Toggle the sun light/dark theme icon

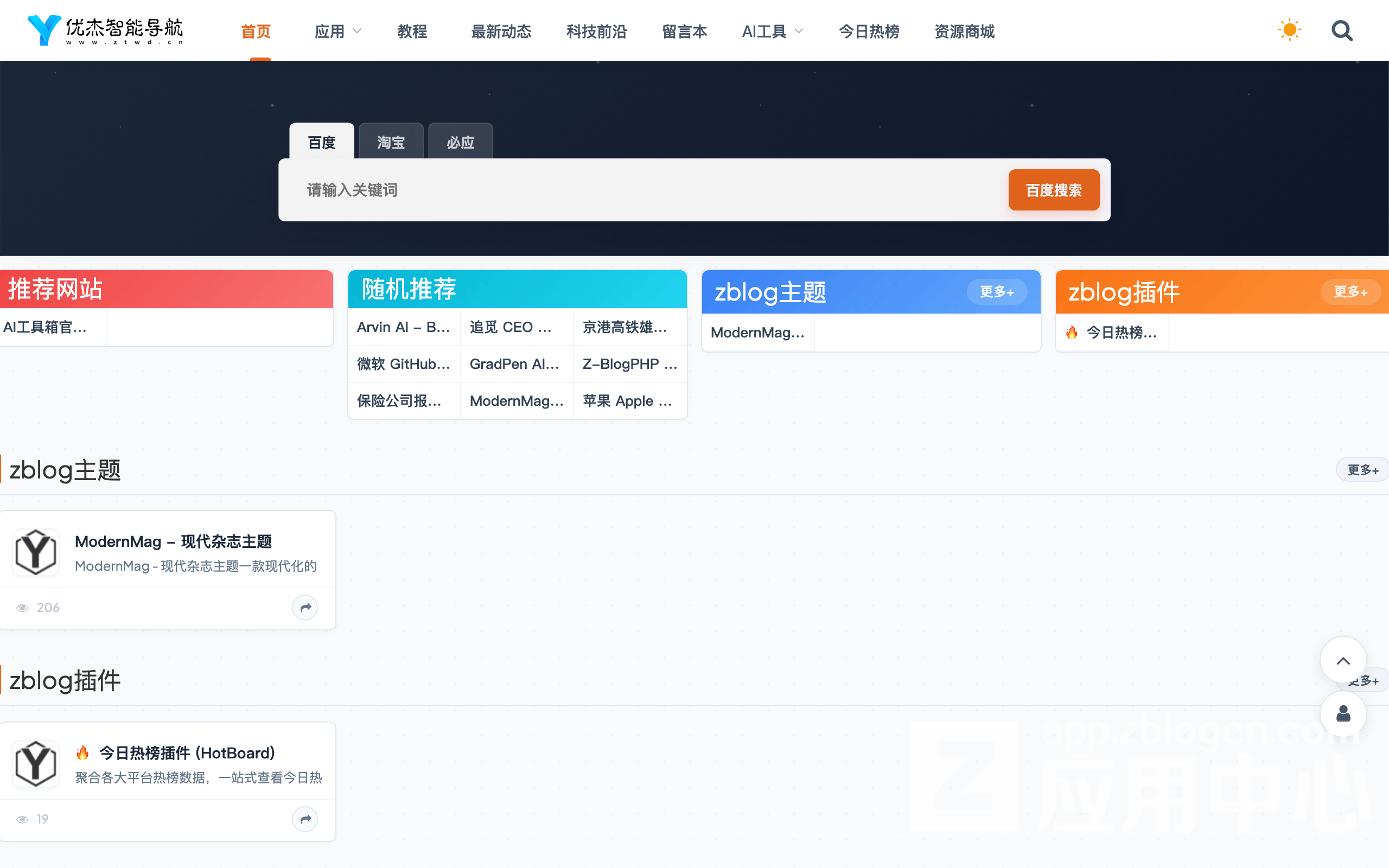[x=1289, y=30]
